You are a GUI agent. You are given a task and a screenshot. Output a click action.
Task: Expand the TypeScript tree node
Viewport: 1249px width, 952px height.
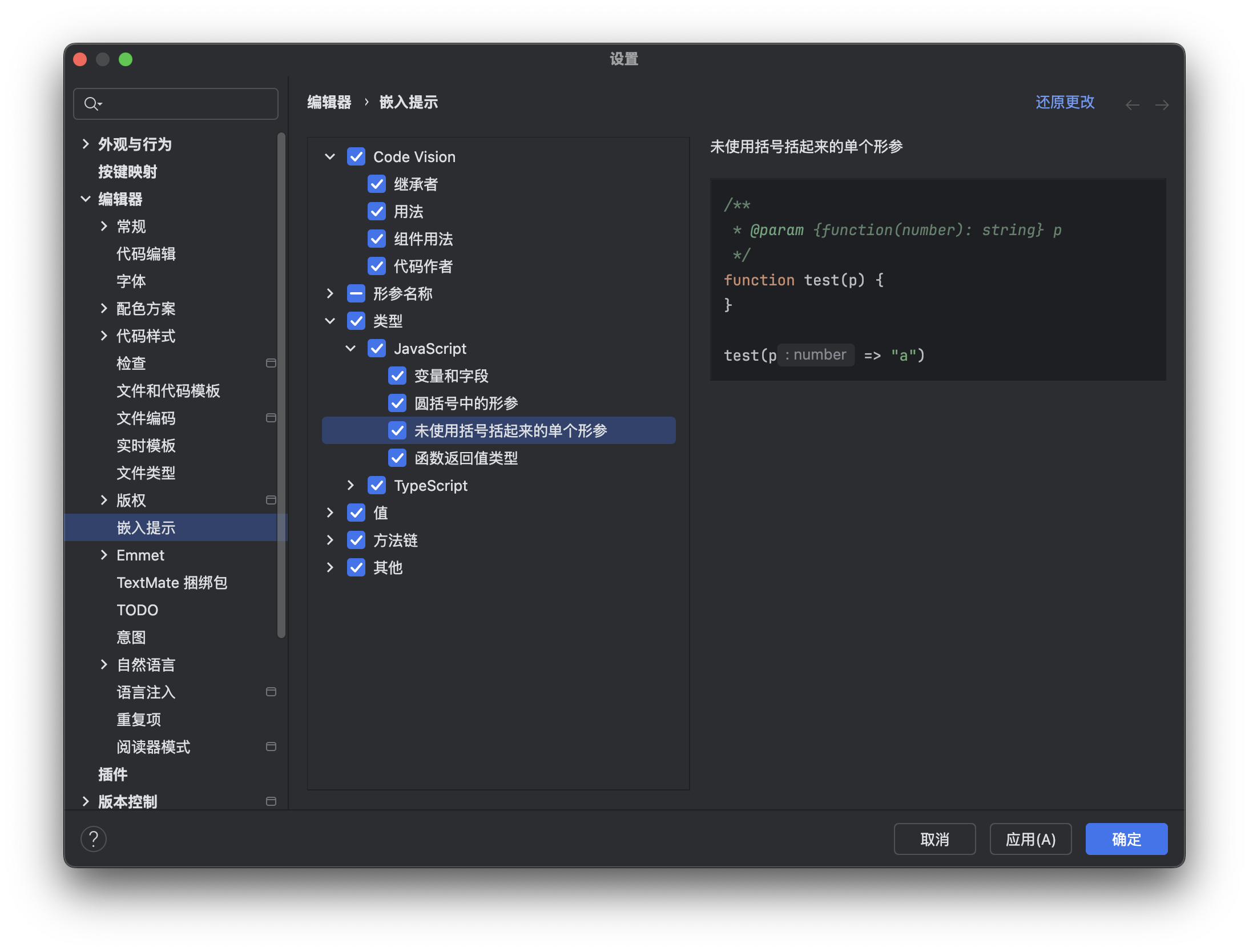tap(350, 486)
